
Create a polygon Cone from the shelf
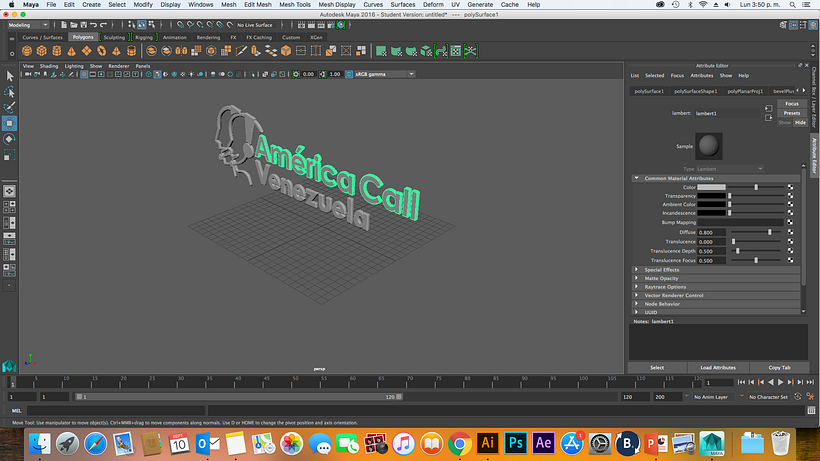72,51
